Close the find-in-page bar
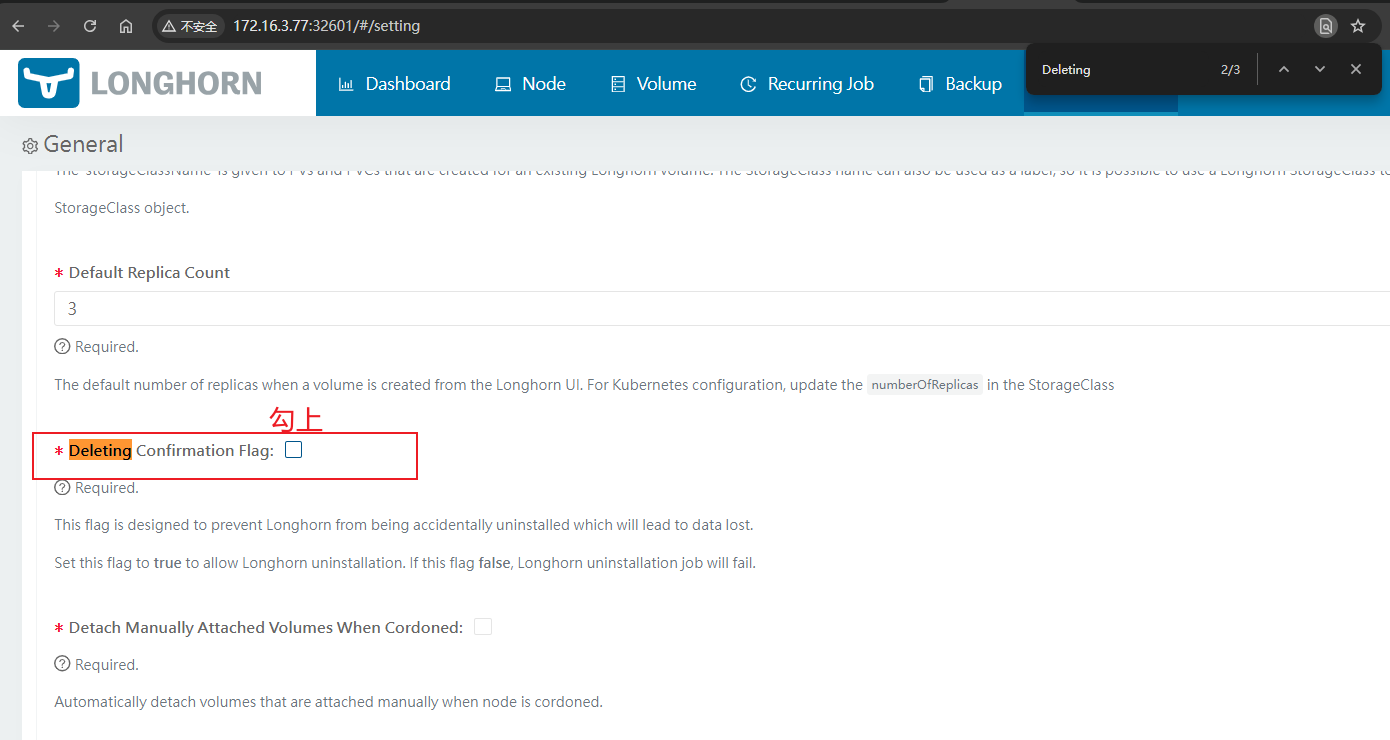Viewport: 1390px width, 740px height. [1356, 69]
